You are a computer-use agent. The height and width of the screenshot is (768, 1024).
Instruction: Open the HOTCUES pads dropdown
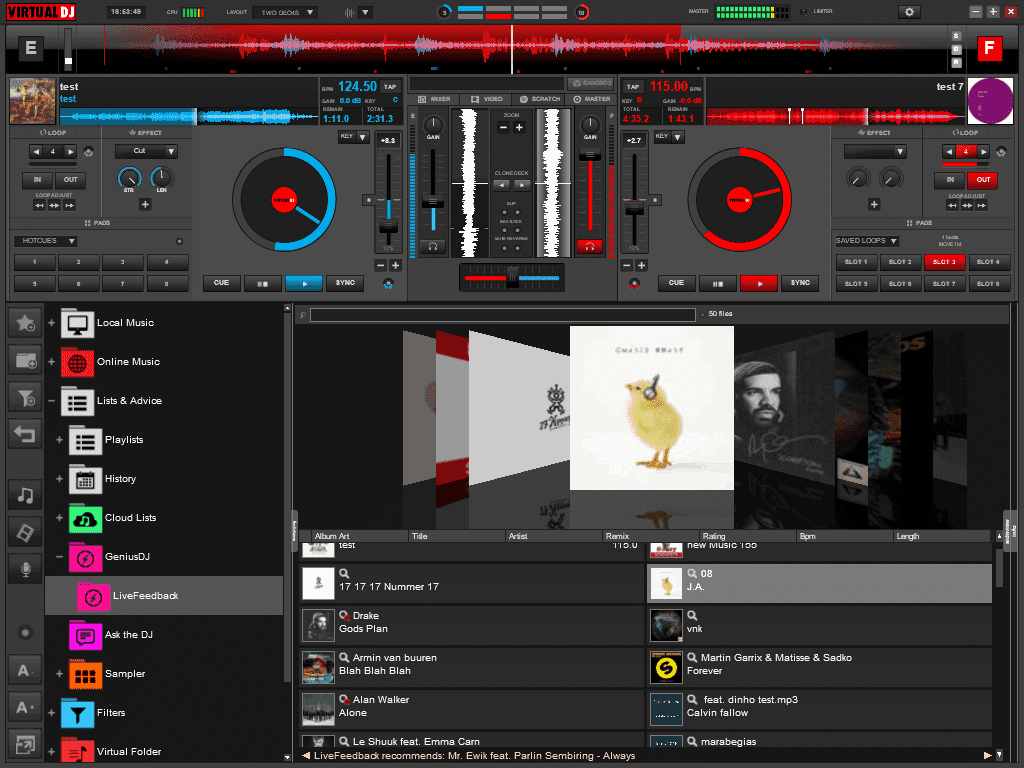pyautogui.click(x=46, y=241)
